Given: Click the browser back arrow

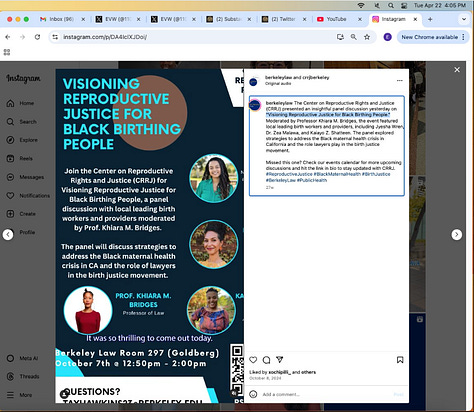Looking at the screenshot, I should [8, 37].
